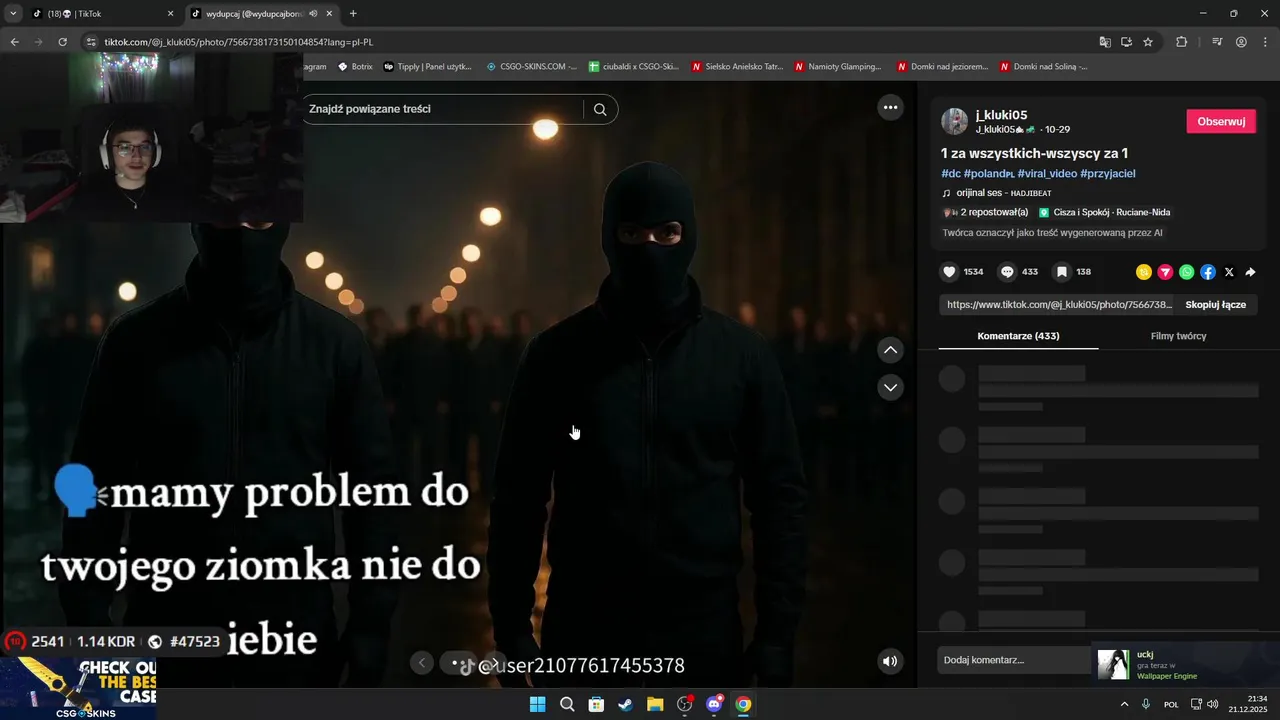1280x720 pixels.
Task: Close the (18) TikTok browser tab
Action: [x=170, y=14]
